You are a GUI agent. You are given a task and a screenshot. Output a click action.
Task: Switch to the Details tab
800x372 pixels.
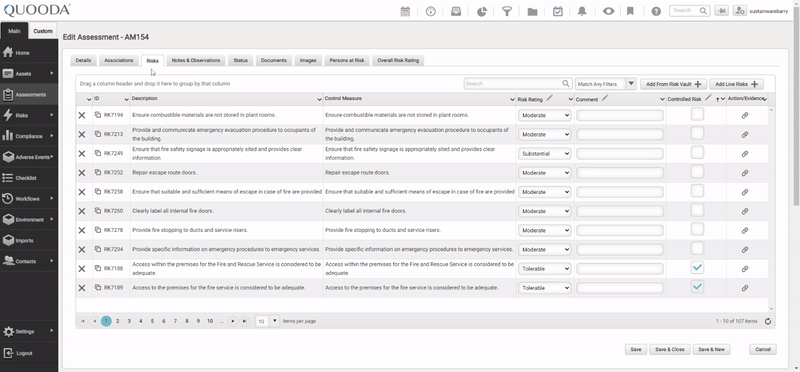[x=83, y=60]
